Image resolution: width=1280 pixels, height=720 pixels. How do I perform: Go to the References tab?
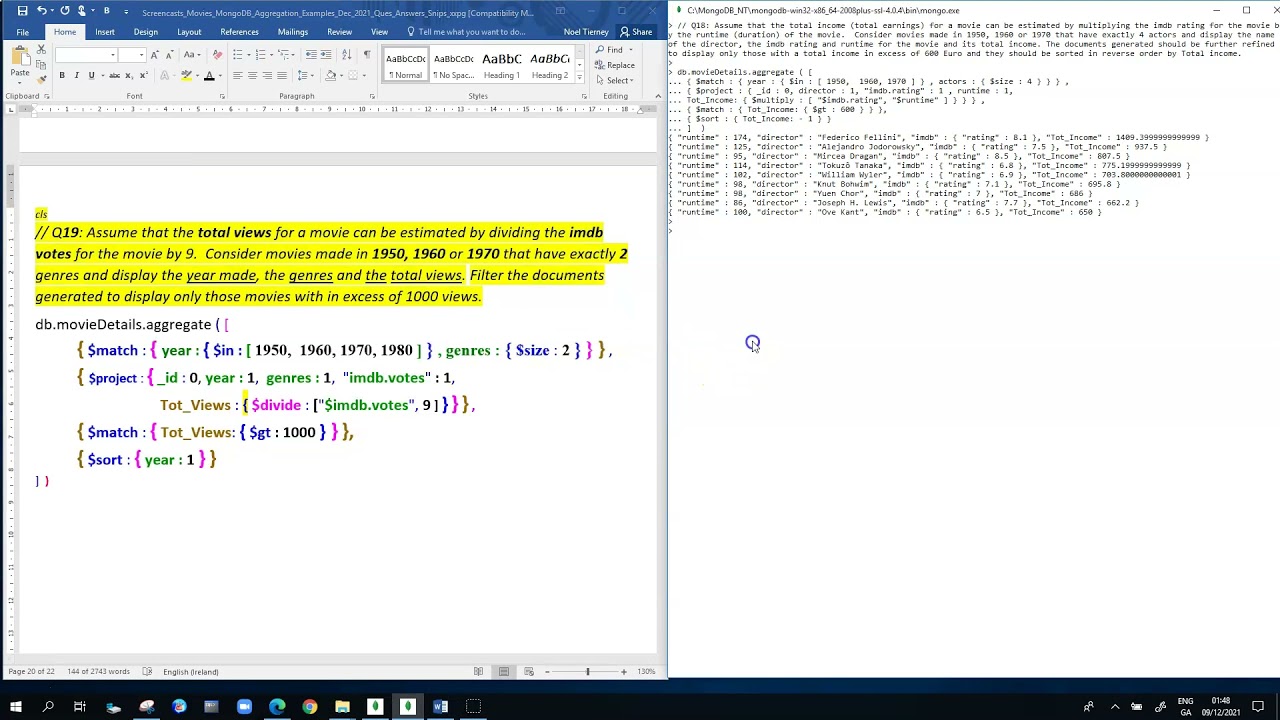click(x=239, y=32)
